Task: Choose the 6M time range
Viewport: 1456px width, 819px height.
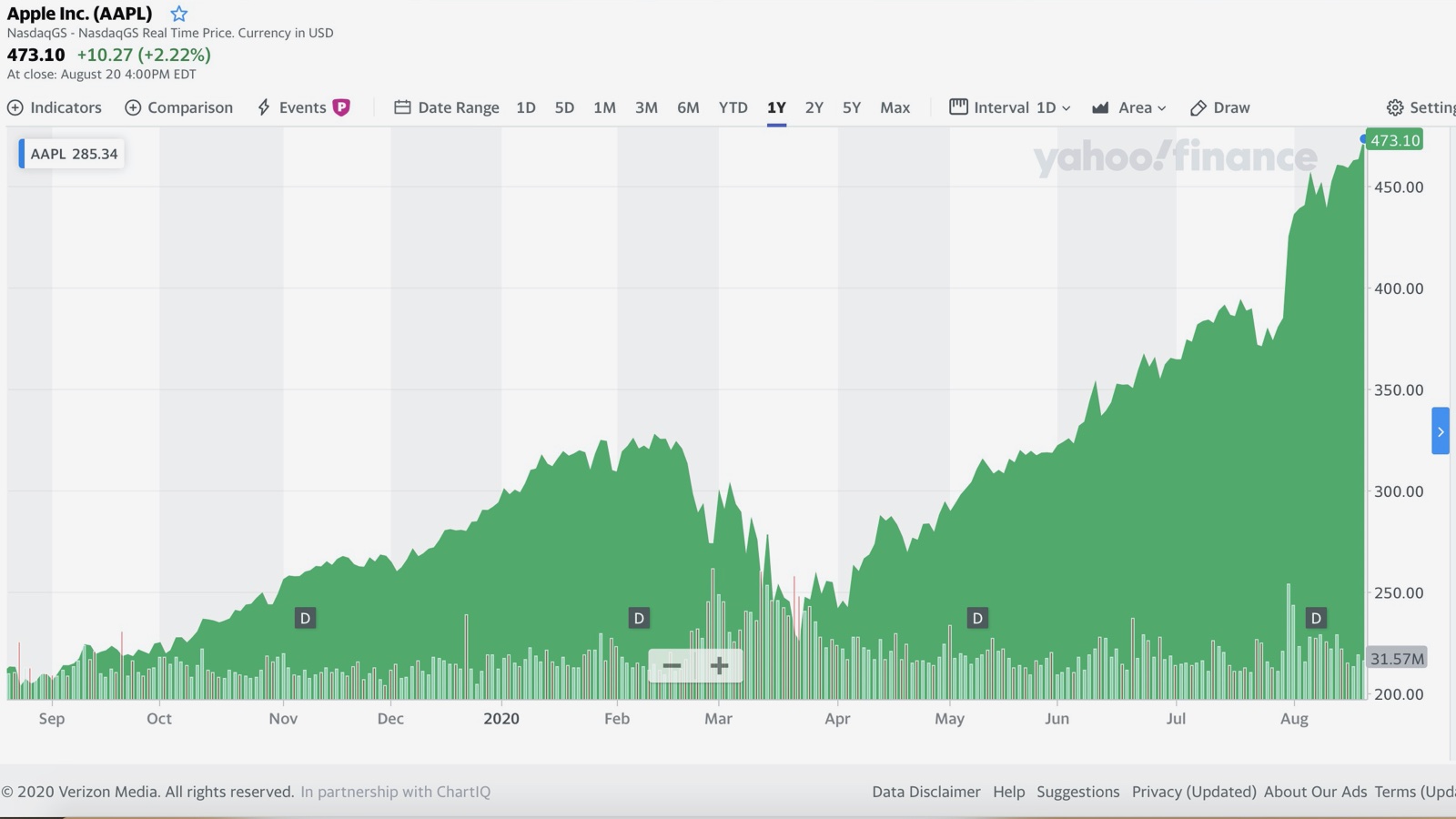Action: point(688,107)
